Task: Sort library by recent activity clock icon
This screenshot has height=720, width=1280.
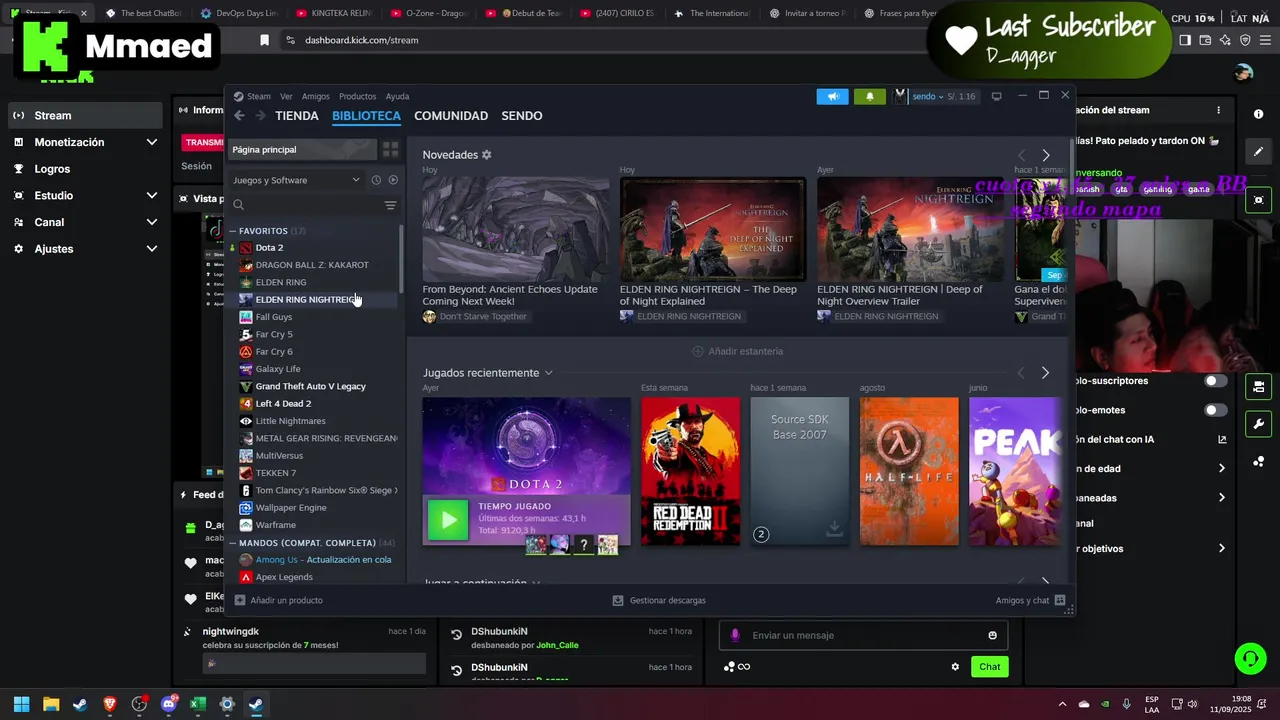Action: point(376,180)
